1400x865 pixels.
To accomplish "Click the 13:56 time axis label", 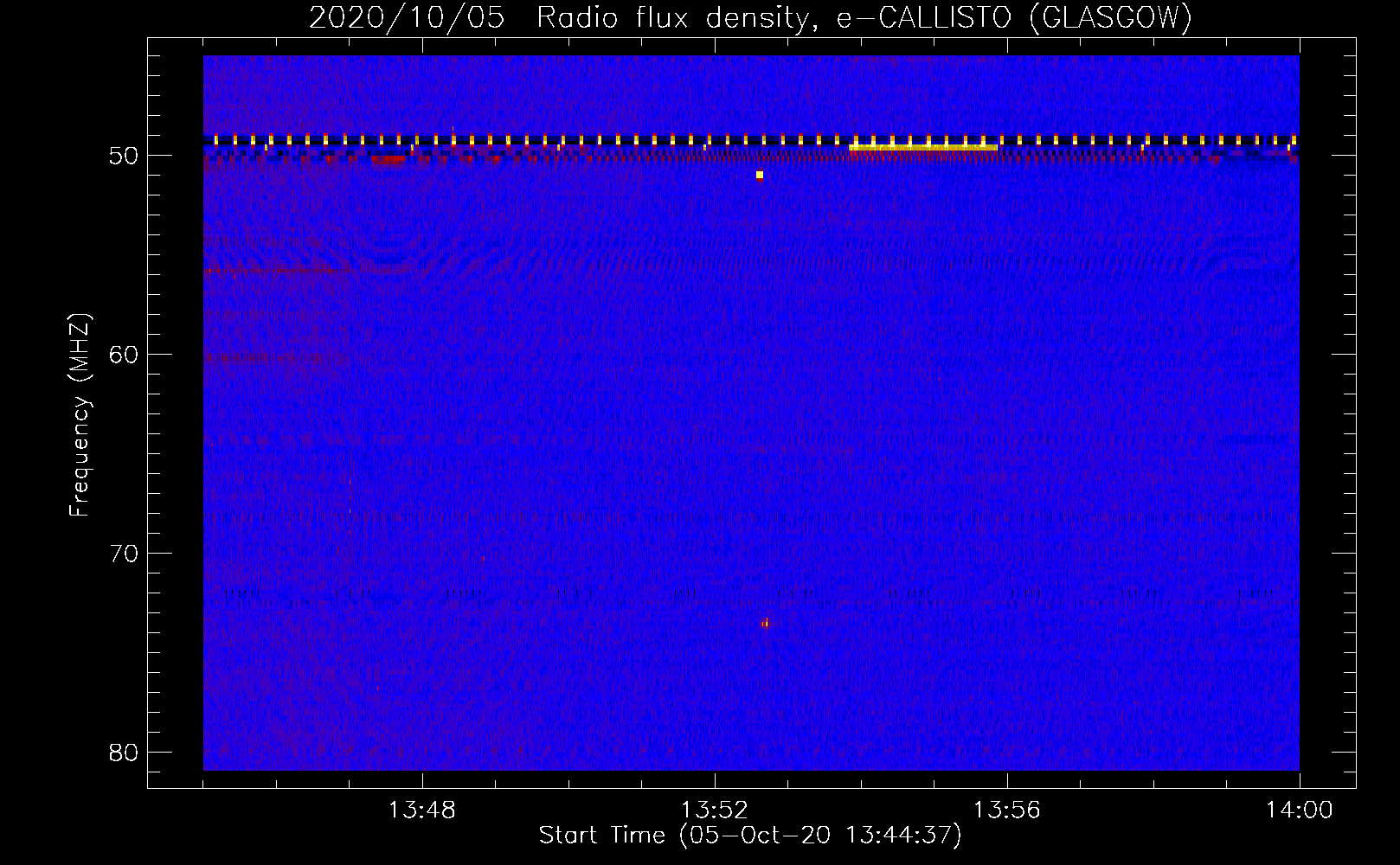I will (1007, 811).
